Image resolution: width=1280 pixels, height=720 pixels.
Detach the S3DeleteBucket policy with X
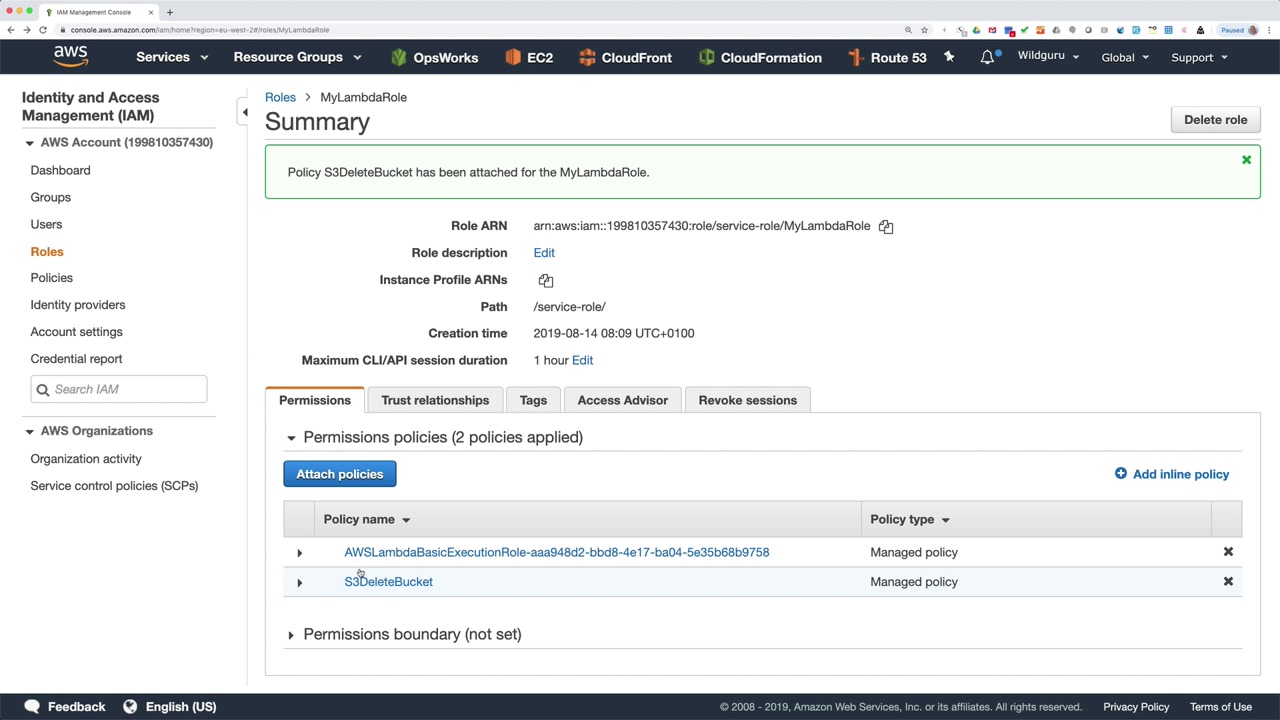click(x=1228, y=582)
